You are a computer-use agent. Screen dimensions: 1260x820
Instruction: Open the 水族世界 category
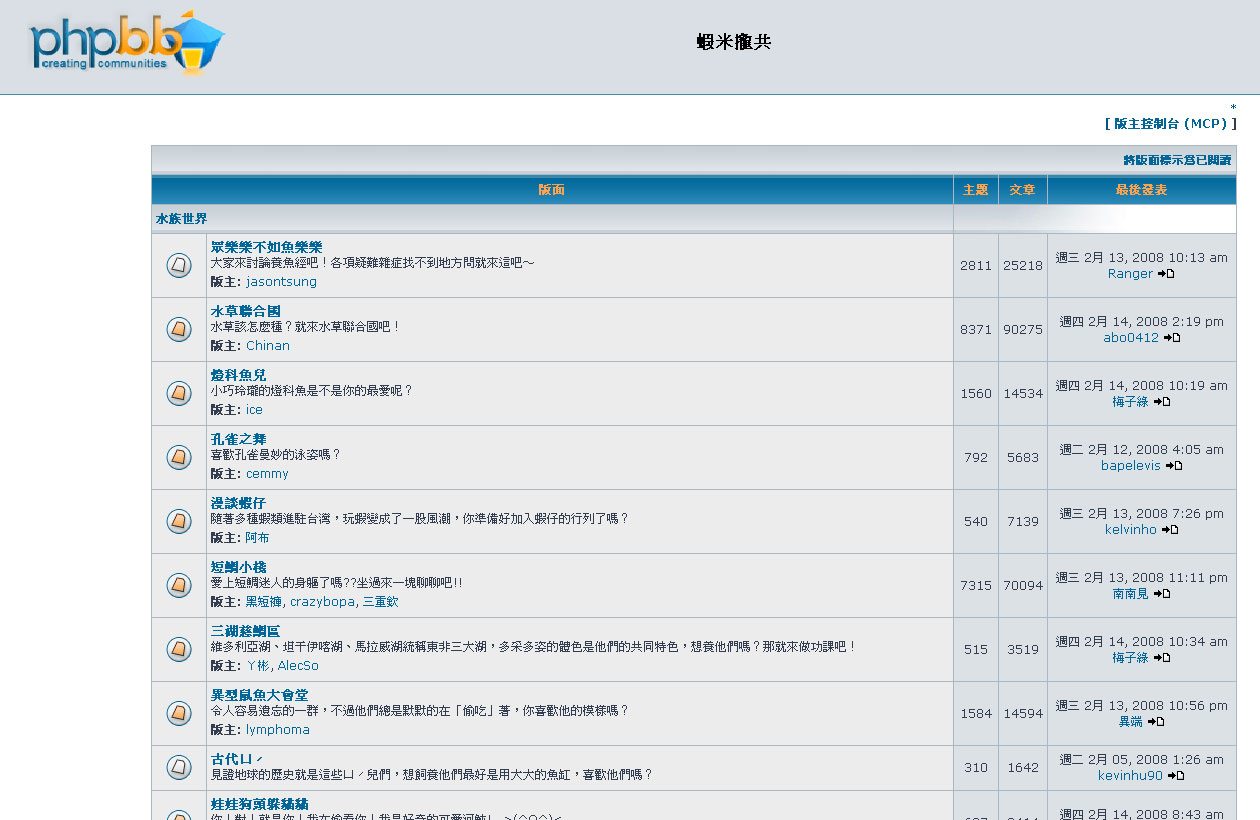(182, 218)
